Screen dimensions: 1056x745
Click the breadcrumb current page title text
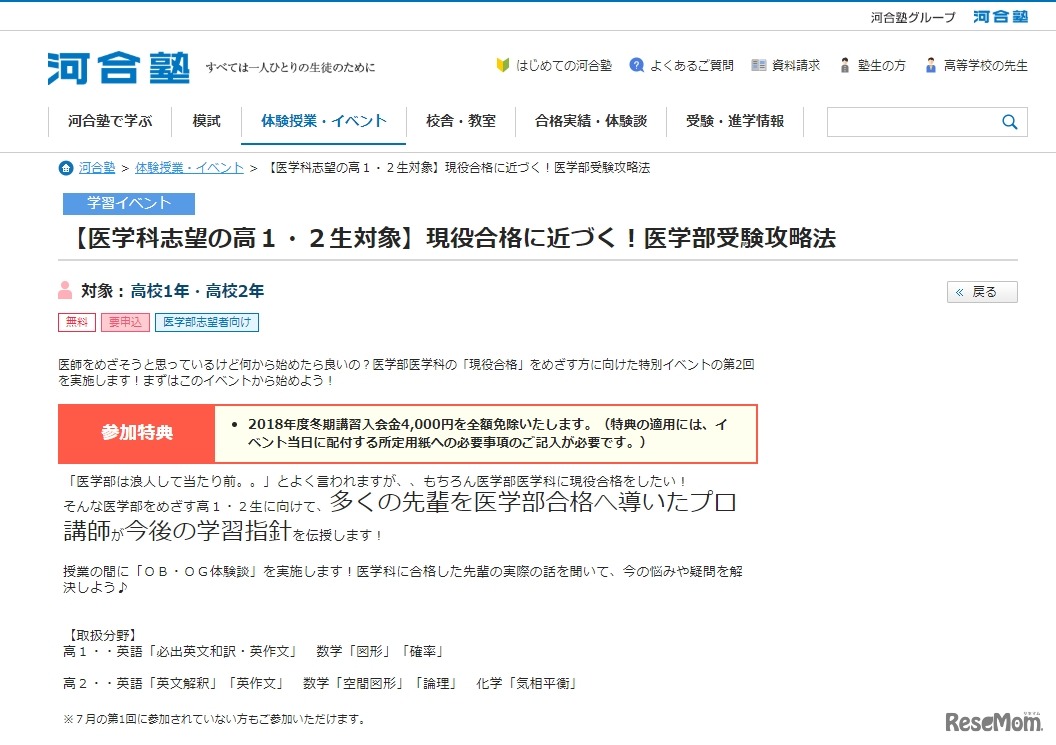[457, 168]
